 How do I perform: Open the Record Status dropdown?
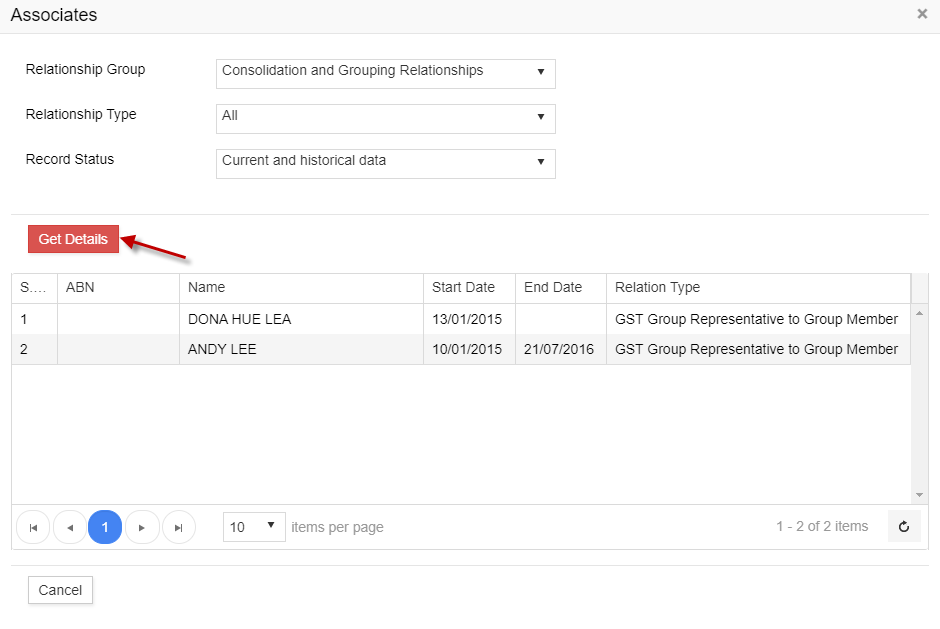[385, 162]
